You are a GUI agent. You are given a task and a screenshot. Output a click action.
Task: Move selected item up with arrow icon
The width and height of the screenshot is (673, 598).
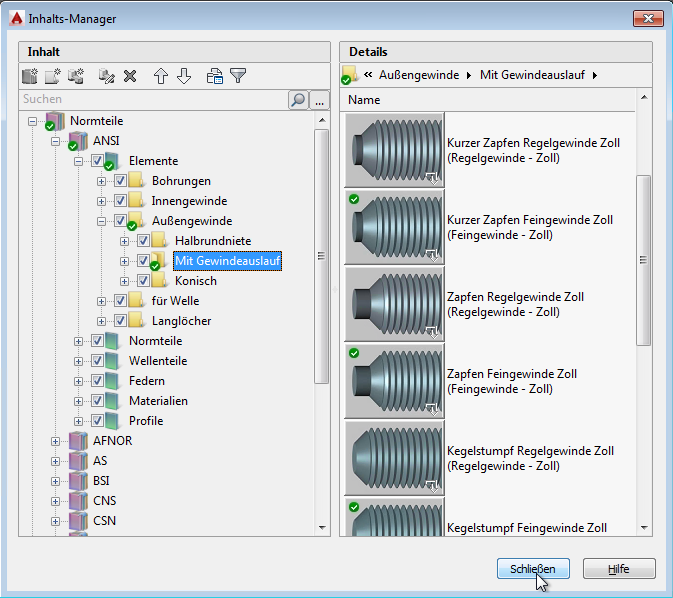click(x=161, y=76)
